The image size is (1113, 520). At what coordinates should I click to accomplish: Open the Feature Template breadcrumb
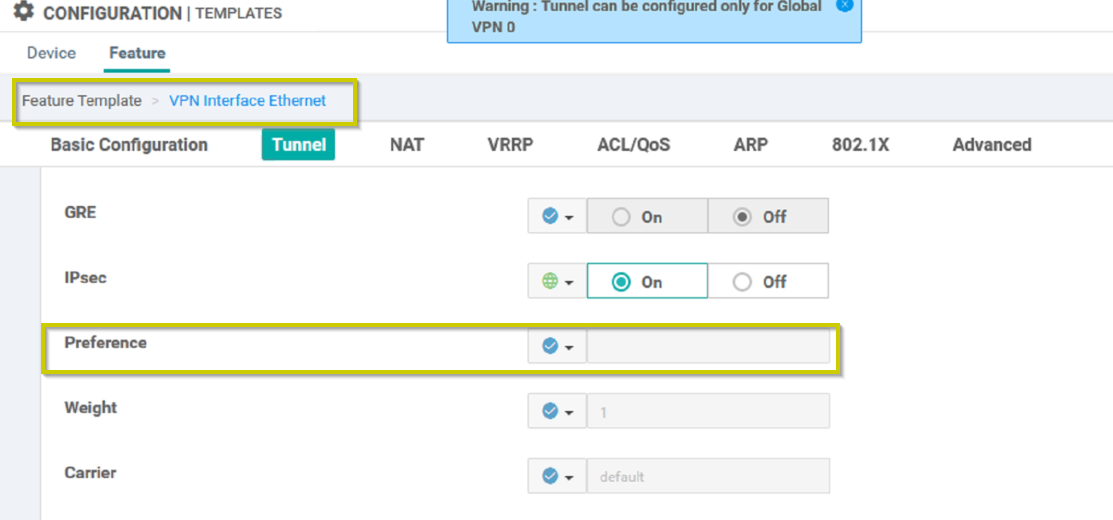pos(82,101)
